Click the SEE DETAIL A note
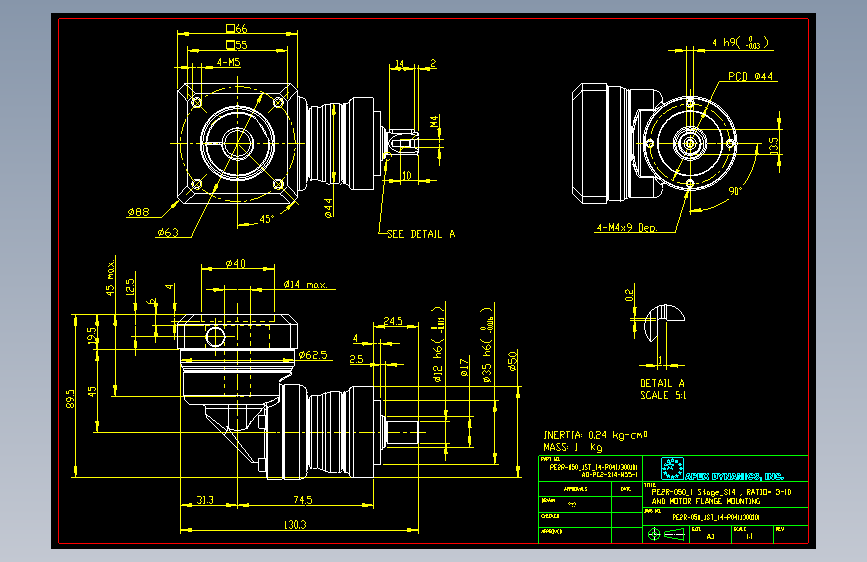Screen dimensions: 867x562 point(421,234)
